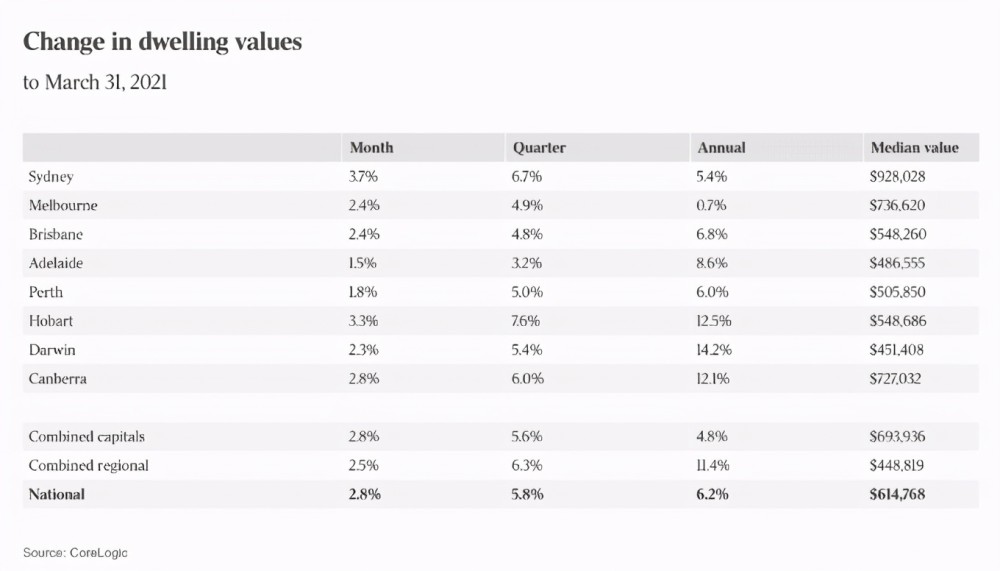Click the Melbourne row label
This screenshot has width=1000, height=571.
[63, 205]
